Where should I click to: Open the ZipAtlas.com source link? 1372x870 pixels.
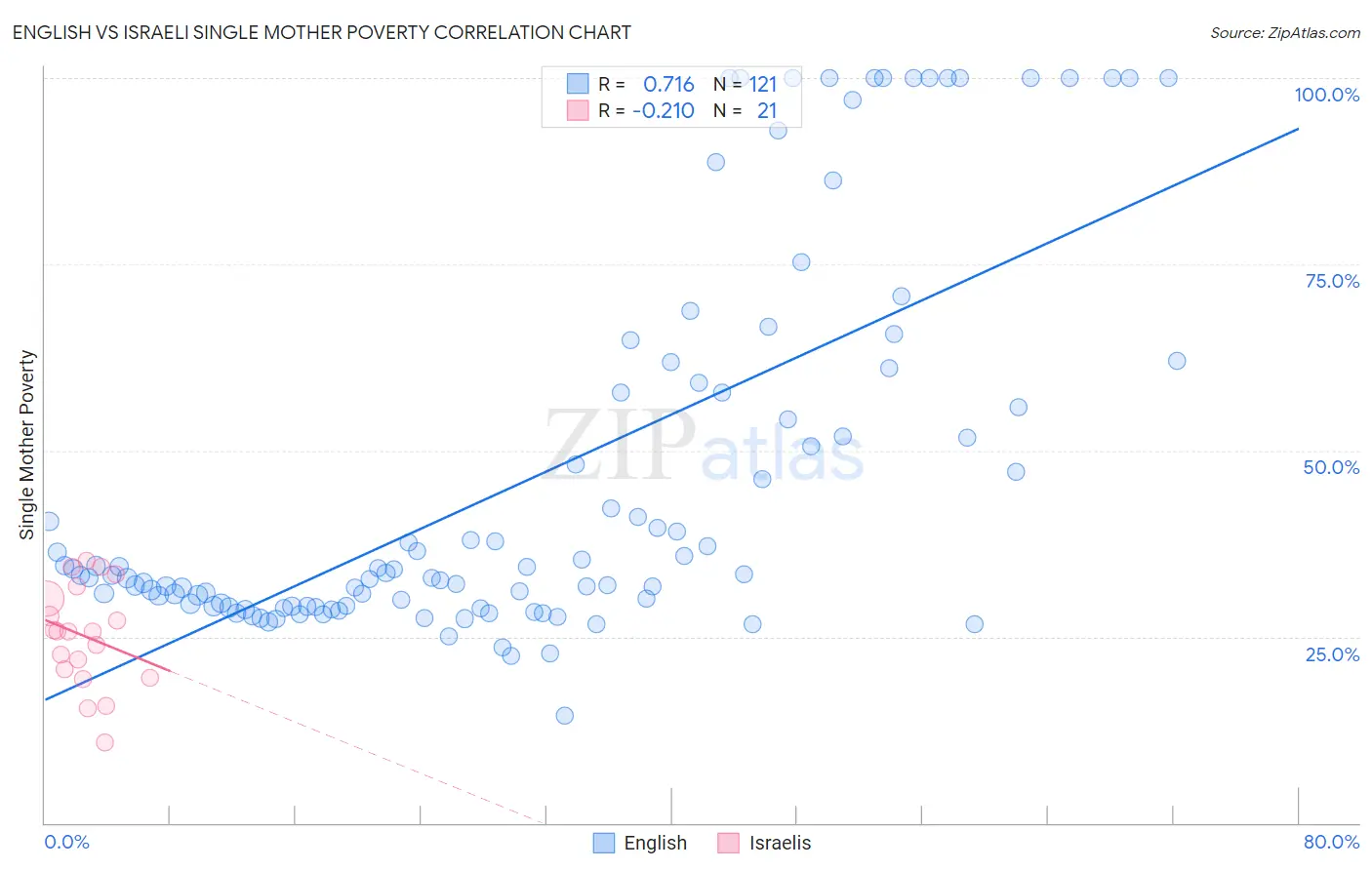pos(1285,32)
